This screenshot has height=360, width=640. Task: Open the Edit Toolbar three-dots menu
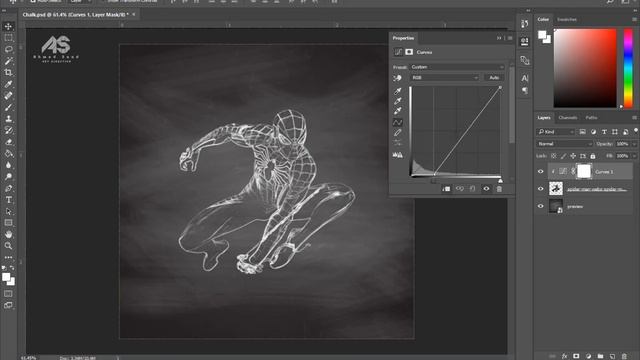tap(8, 257)
